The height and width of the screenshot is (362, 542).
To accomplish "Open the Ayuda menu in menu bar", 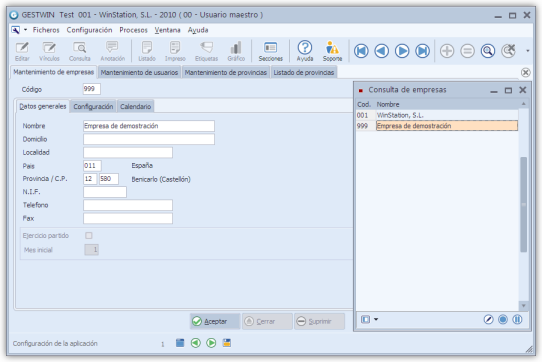I will (198, 30).
